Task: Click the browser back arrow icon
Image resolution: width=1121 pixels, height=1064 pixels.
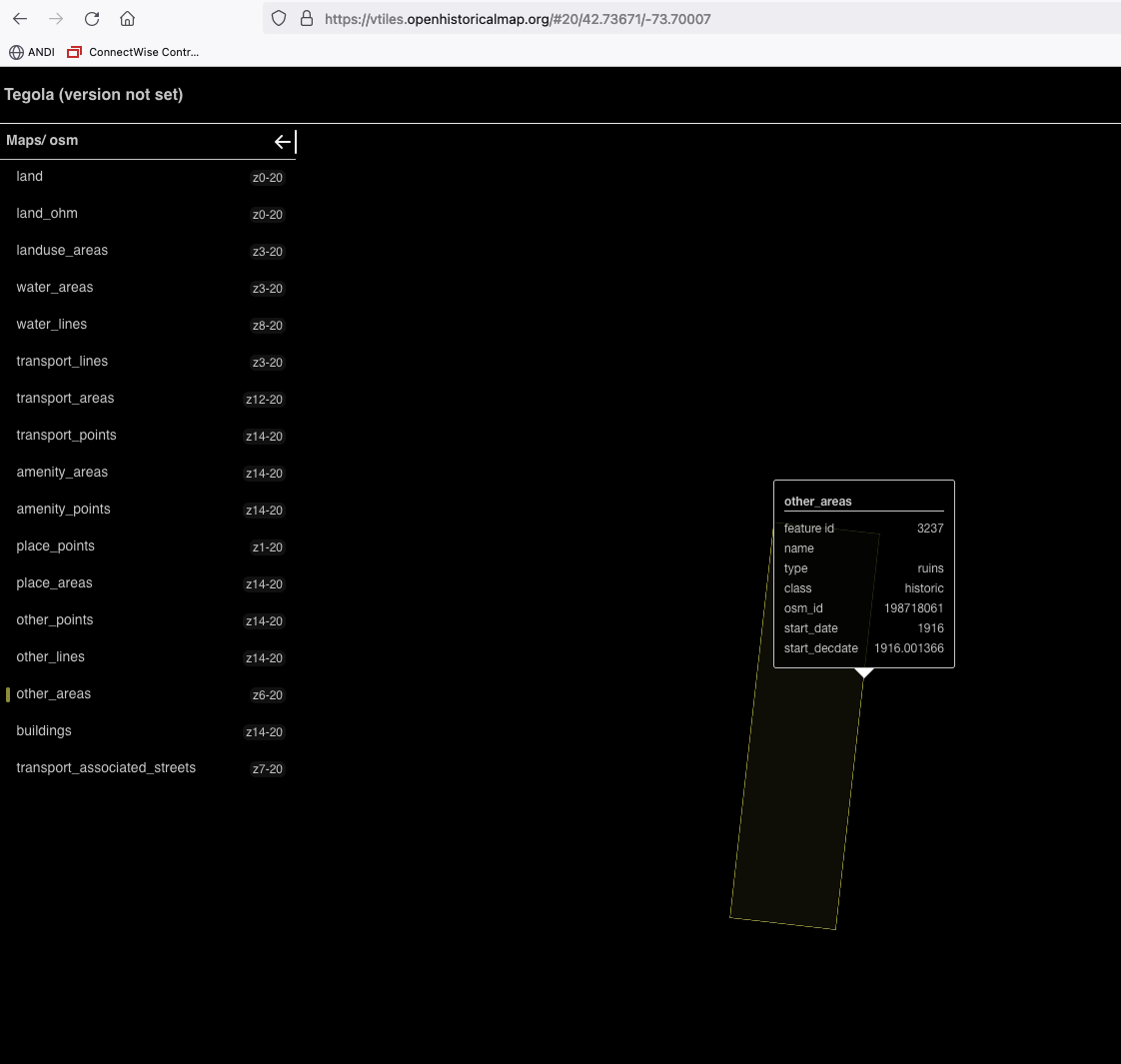Action: click(x=20, y=18)
